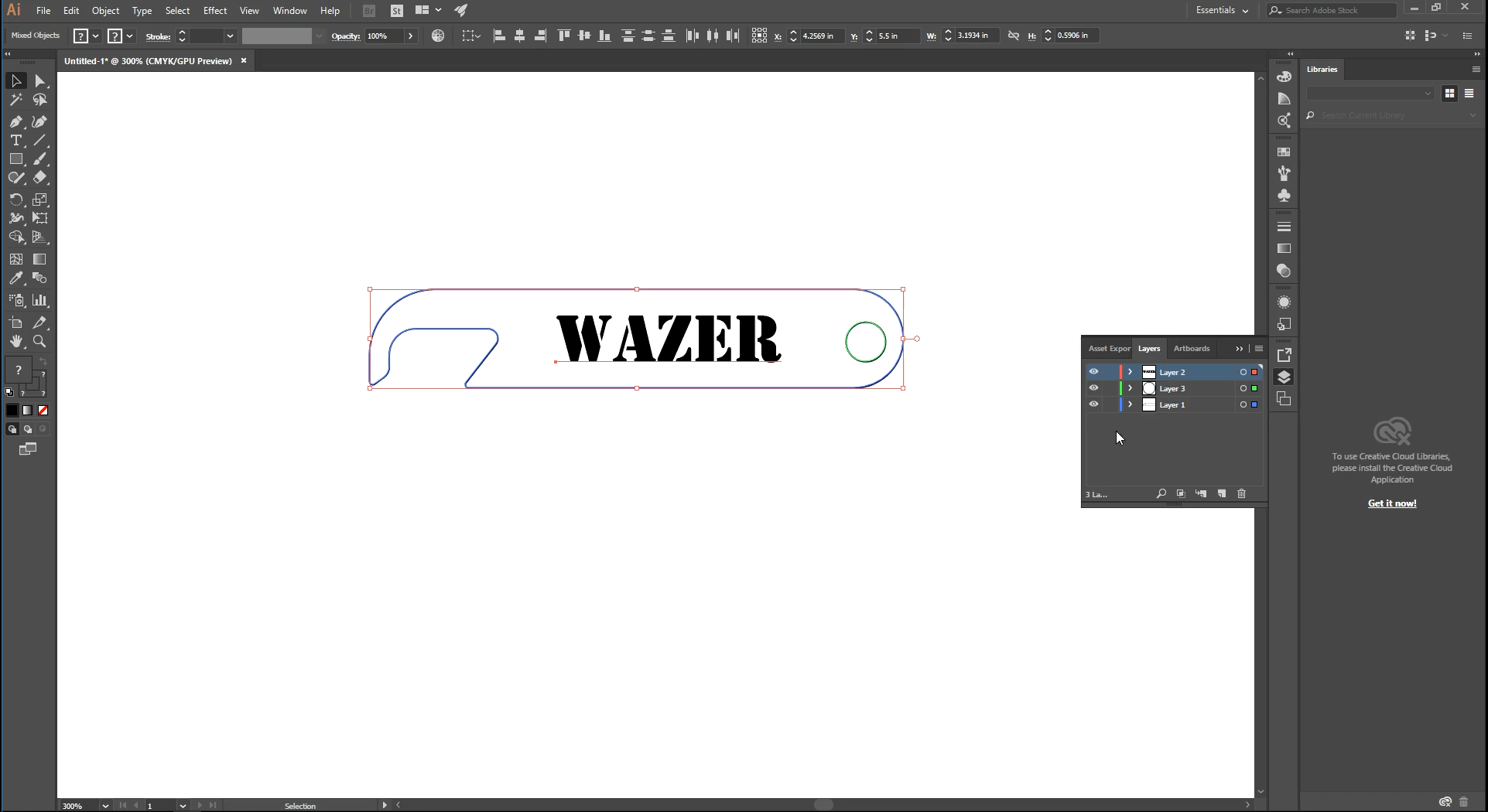Open the zoom level dropdown

click(x=105, y=806)
